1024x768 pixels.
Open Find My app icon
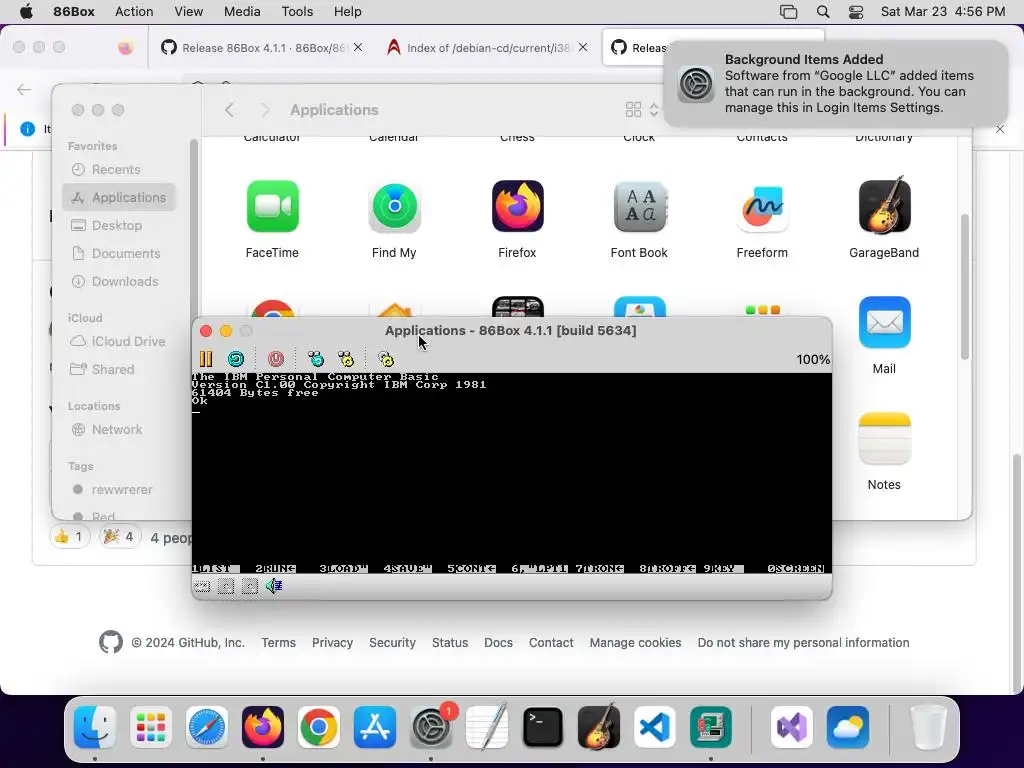[x=394, y=206]
